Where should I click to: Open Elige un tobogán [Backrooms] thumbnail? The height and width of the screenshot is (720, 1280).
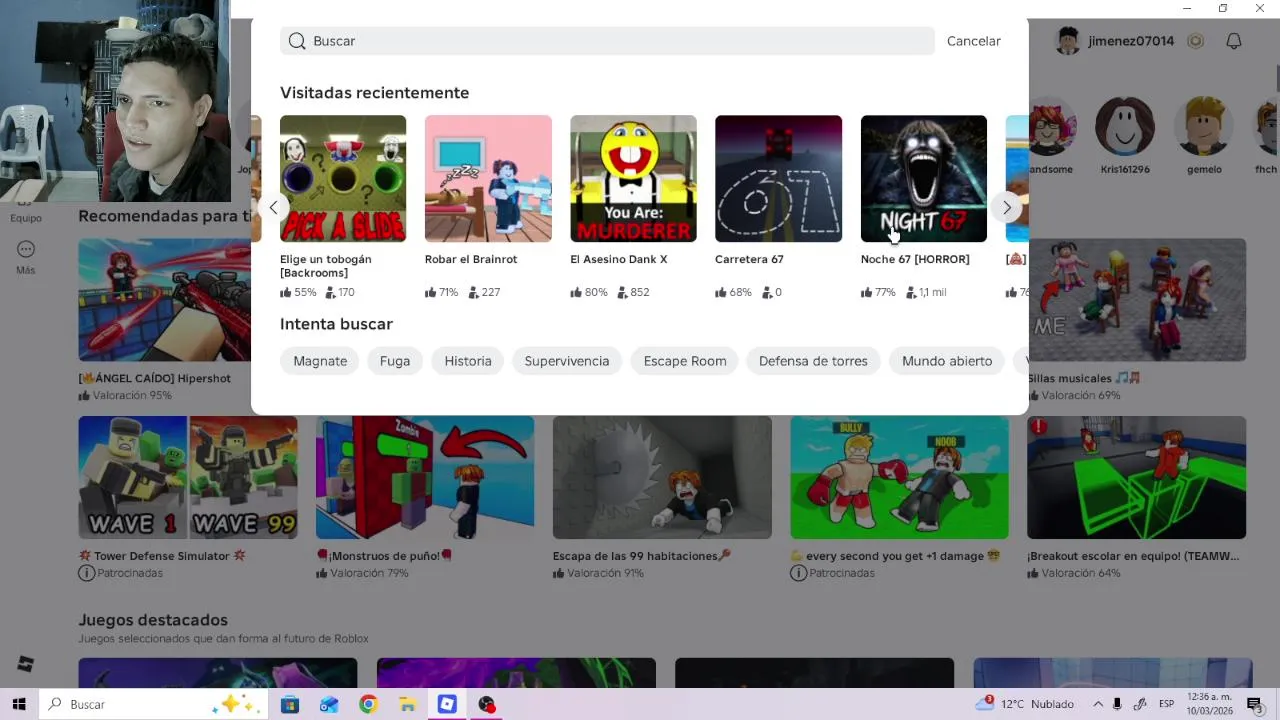(343, 178)
